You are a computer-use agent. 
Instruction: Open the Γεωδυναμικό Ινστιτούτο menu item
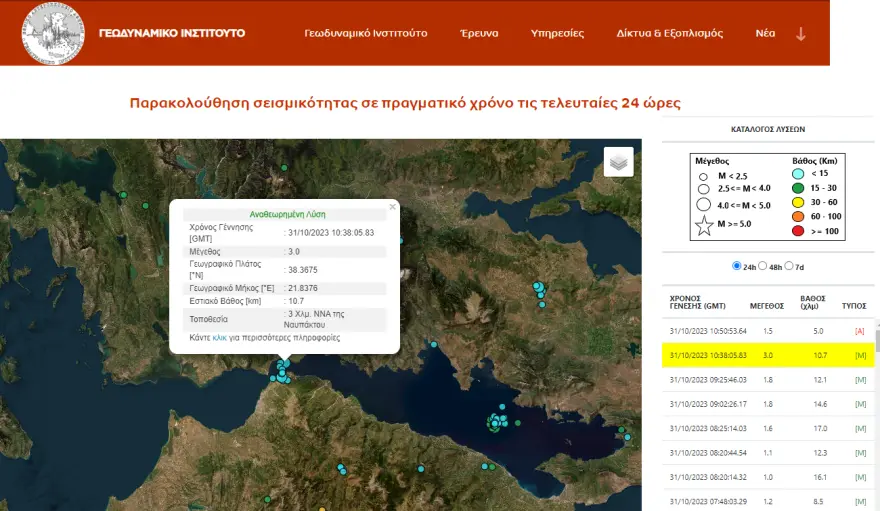coord(365,33)
